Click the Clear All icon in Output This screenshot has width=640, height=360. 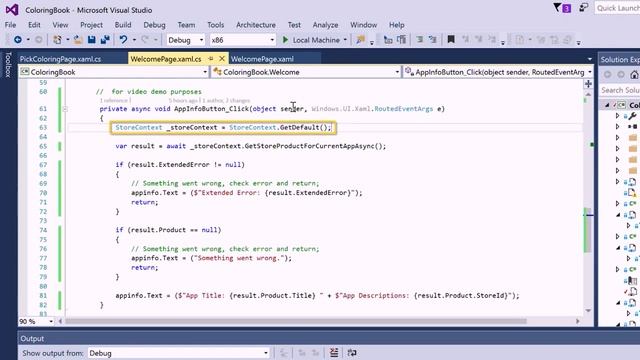[x=334, y=353]
